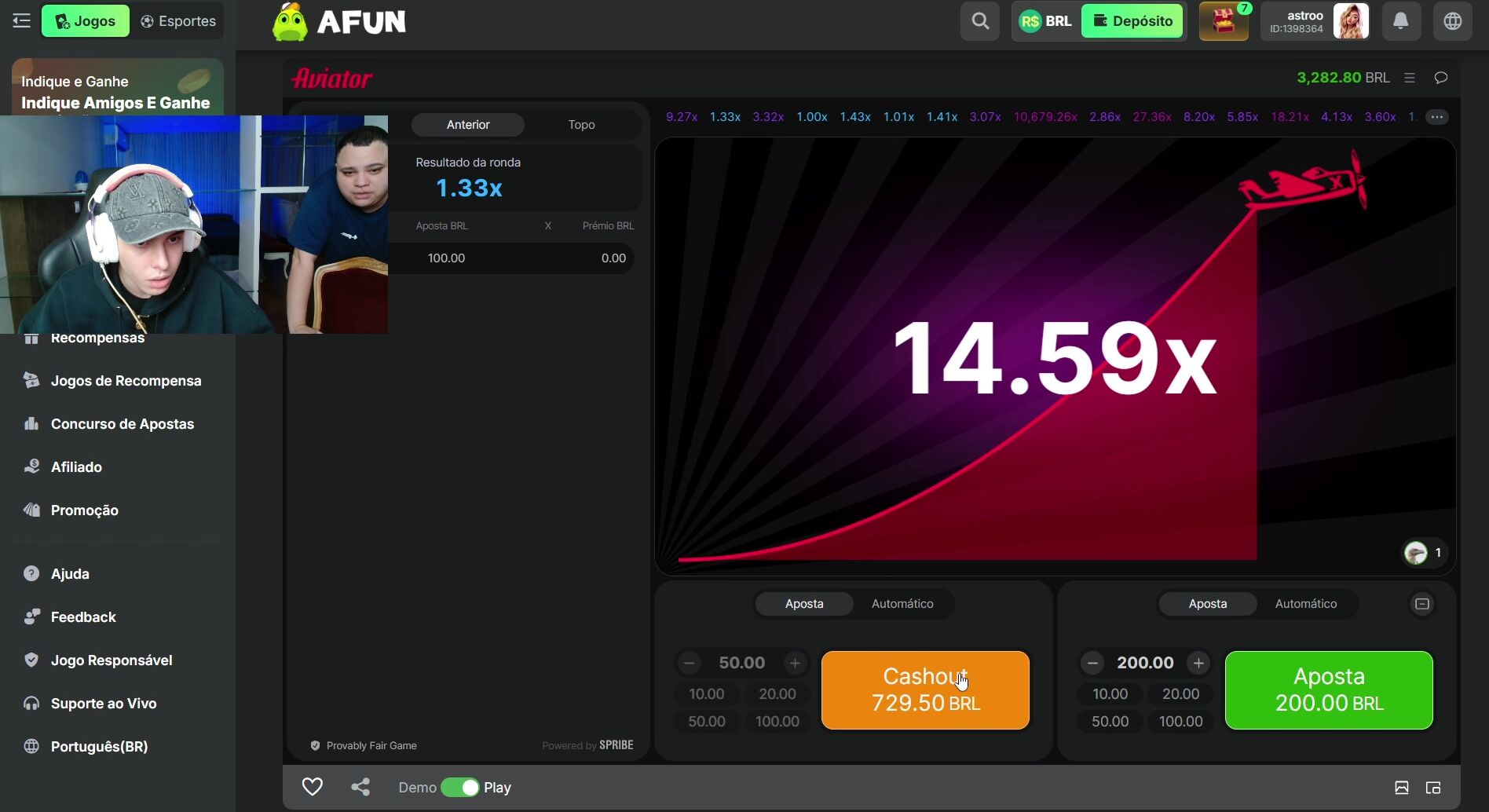Select Aposta tab in first bet panel

[804, 604]
